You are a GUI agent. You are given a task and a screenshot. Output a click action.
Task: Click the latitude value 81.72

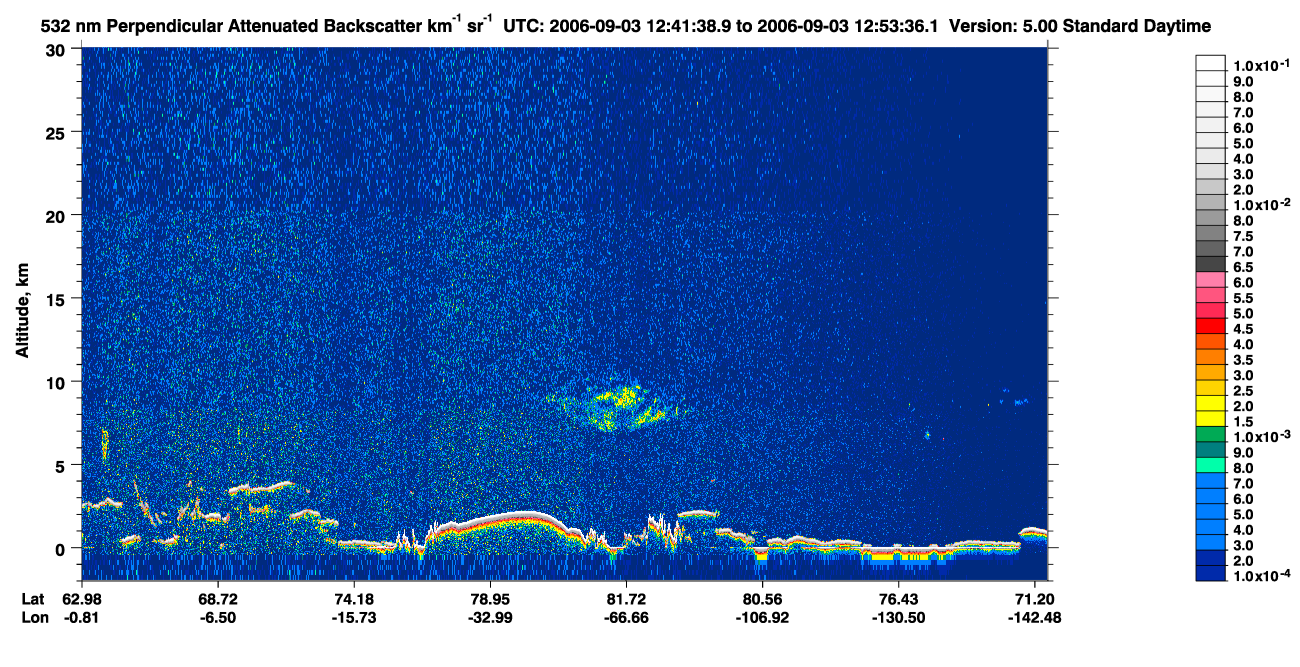tap(626, 599)
